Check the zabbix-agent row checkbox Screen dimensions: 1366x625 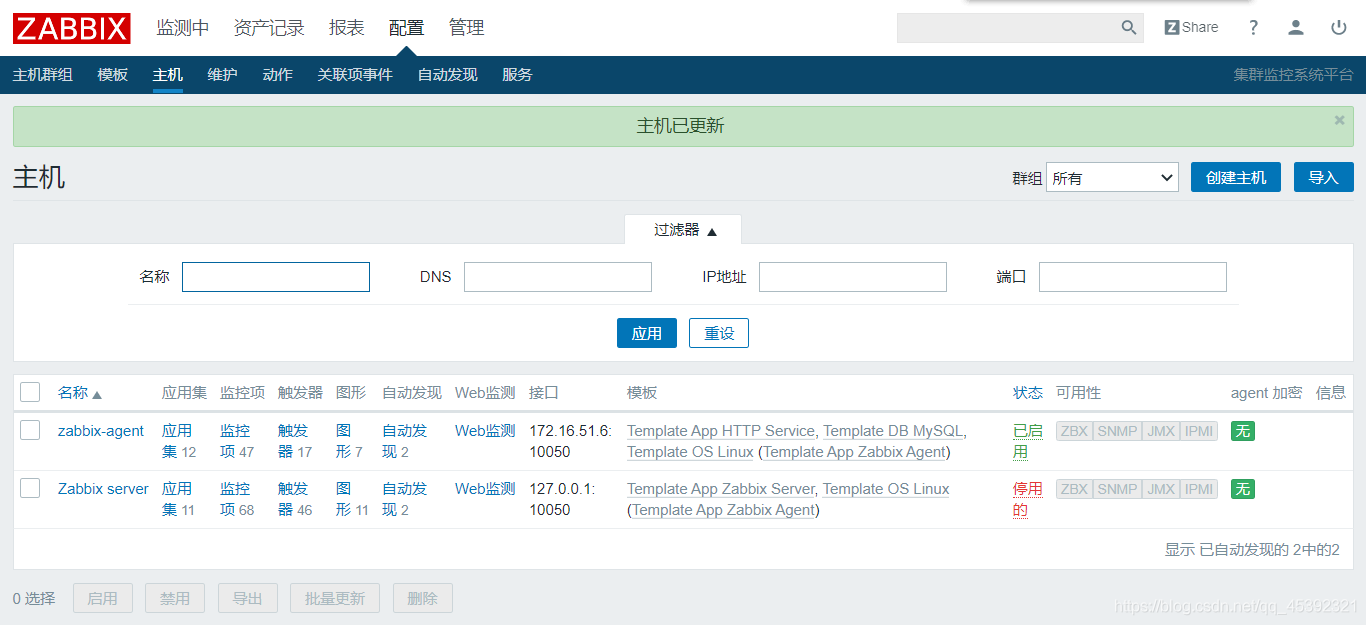[x=30, y=430]
